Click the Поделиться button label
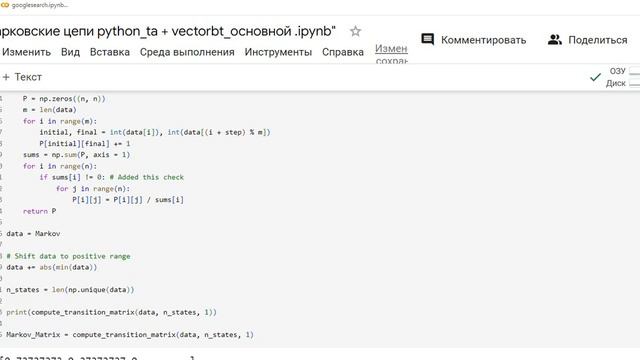640x360 pixels. pyautogui.click(x=598, y=40)
